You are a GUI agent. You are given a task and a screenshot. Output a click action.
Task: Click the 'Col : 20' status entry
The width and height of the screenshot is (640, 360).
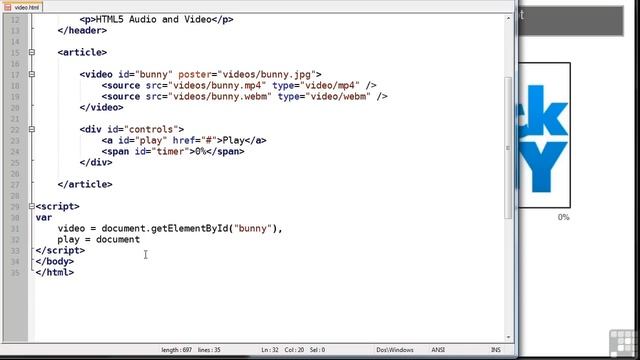click(x=294, y=350)
